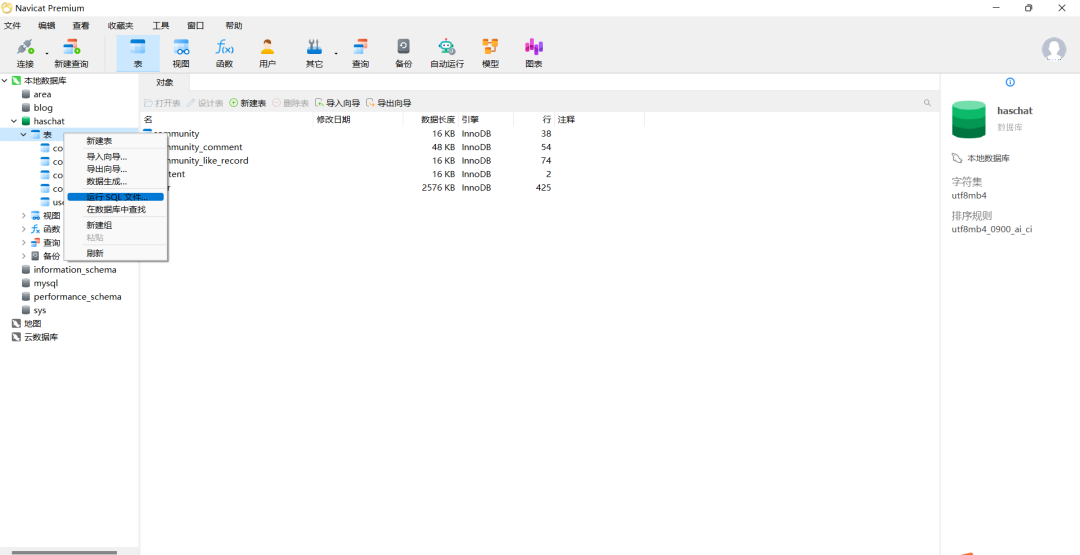
Task: Collapse the haschat database tree node
Action: click(x=14, y=121)
